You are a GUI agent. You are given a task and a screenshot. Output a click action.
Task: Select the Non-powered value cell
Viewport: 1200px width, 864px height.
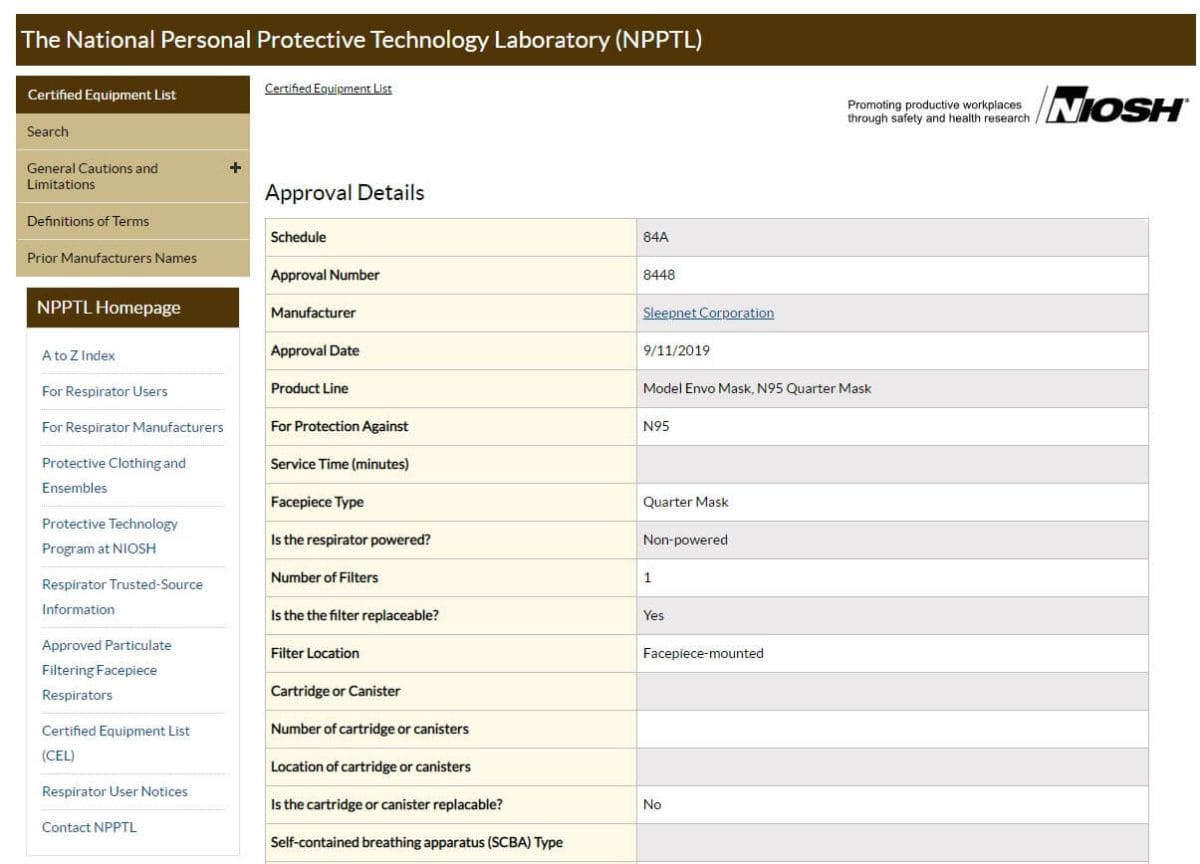tap(892, 541)
